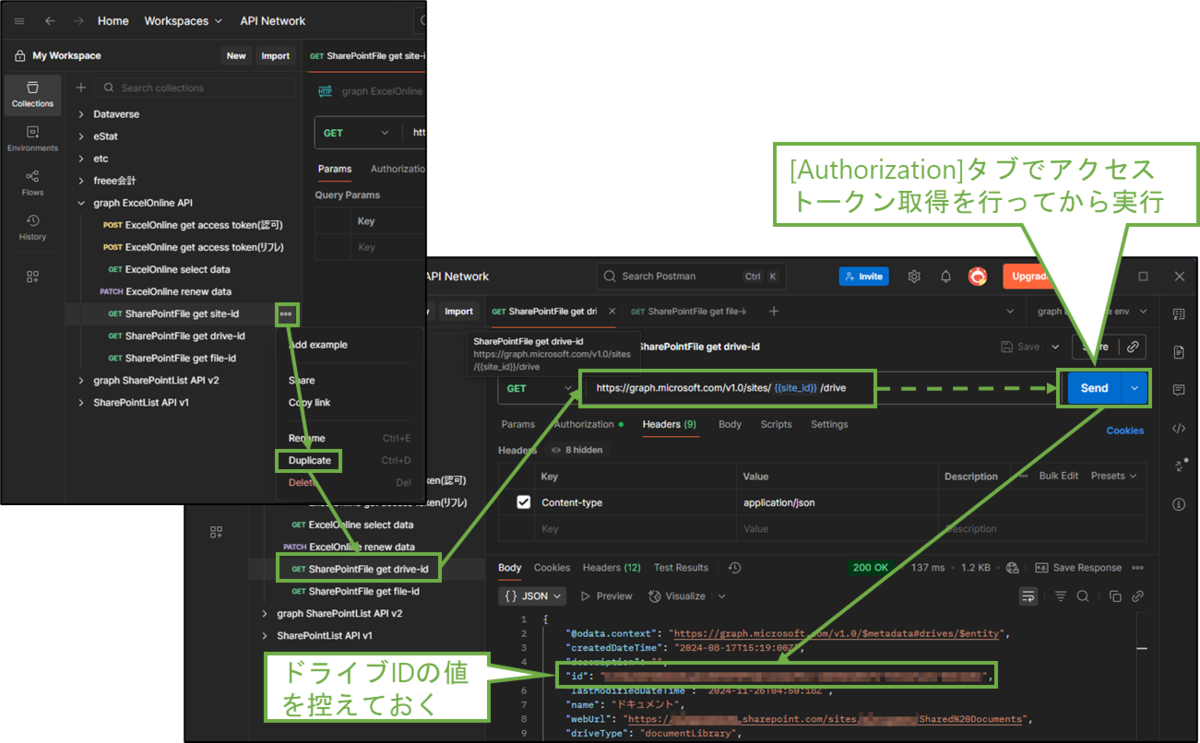Image resolution: width=1200 pixels, height=743 pixels.
Task: Copy response body with the copy icon
Action: tap(1115, 596)
